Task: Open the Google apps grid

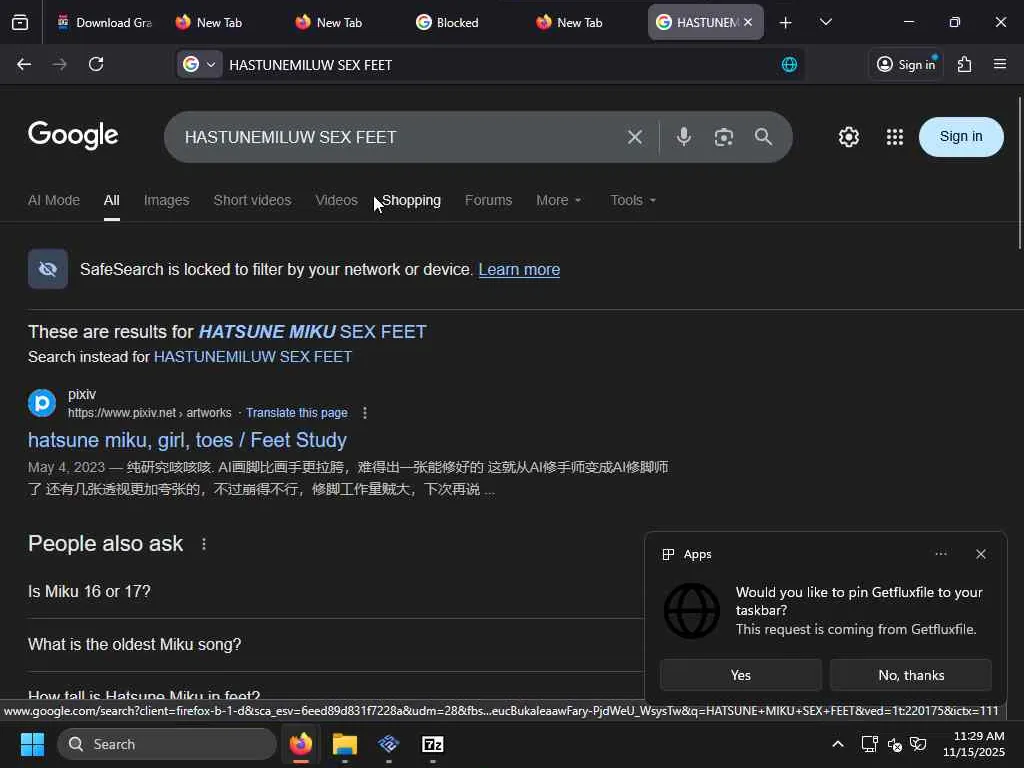Action: tap(895, 137)
